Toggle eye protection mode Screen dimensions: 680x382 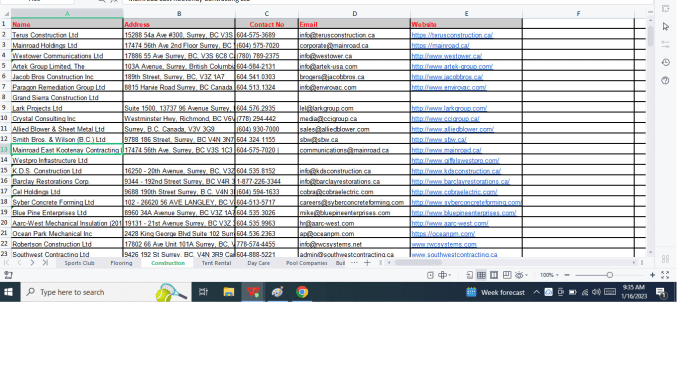(519, 275)
